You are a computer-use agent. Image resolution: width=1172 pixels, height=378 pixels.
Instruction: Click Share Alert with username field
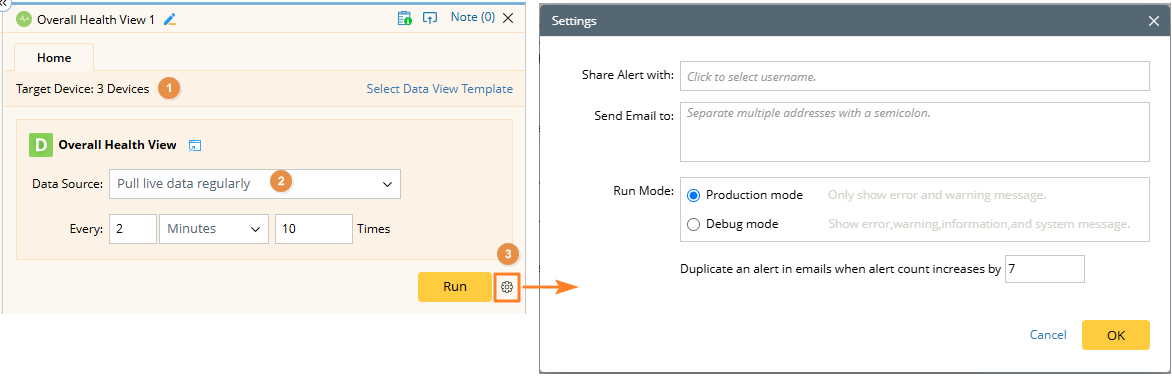point(914,76)
